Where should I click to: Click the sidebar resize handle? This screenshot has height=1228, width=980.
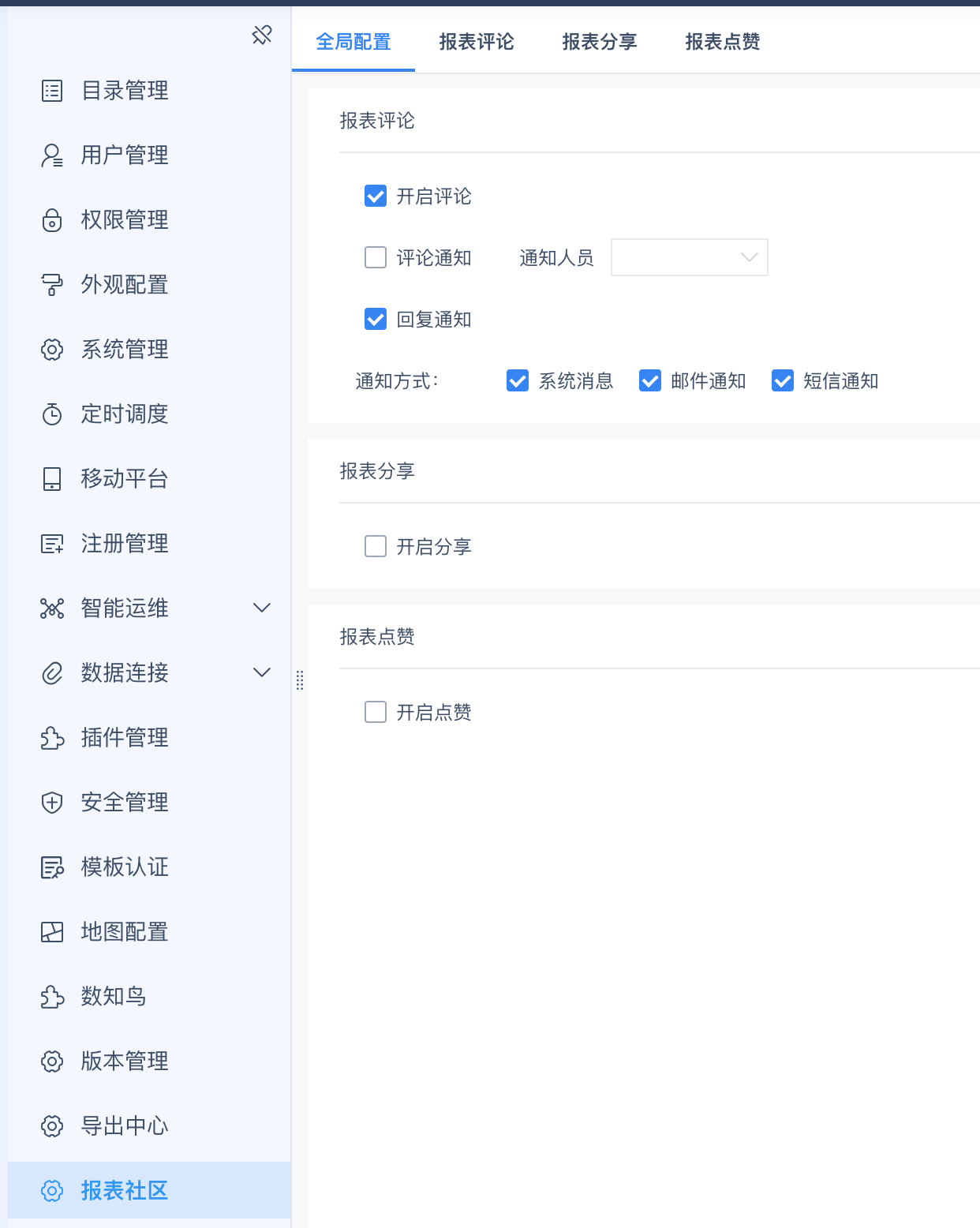click(x=300, y=680)
